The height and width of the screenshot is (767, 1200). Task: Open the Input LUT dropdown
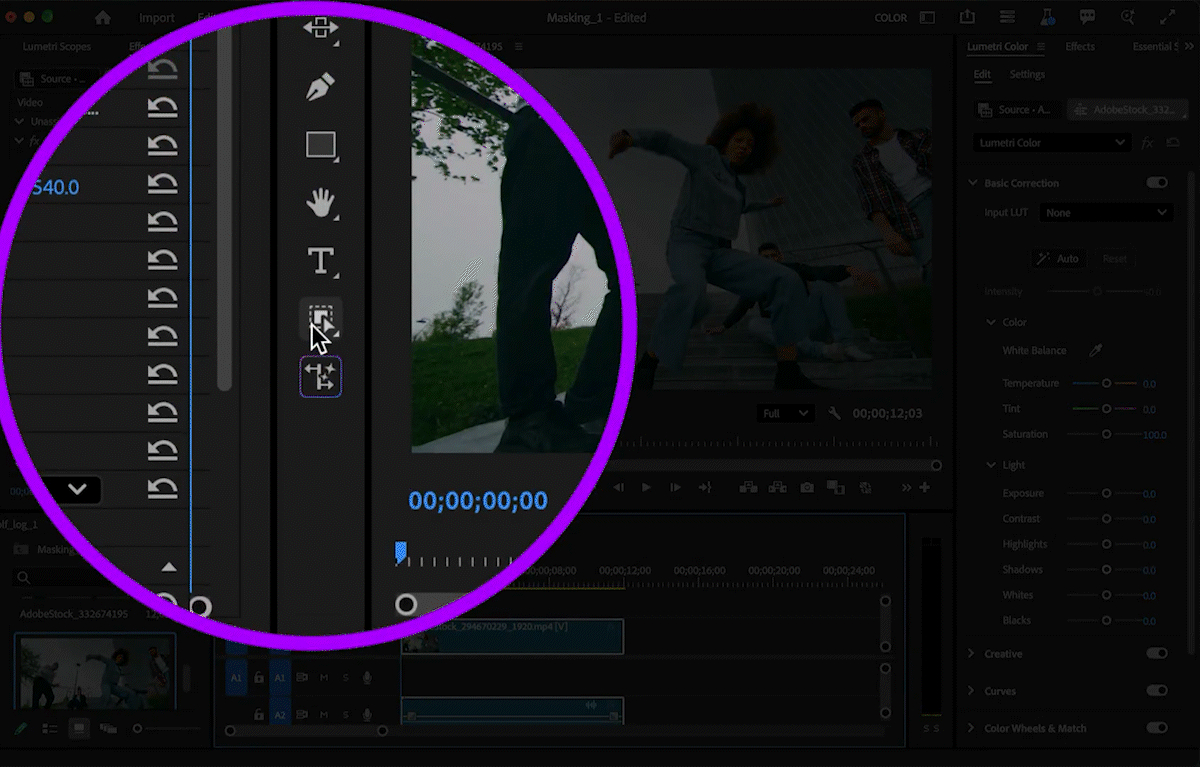pyautogui.click(x=1106, y=213)
